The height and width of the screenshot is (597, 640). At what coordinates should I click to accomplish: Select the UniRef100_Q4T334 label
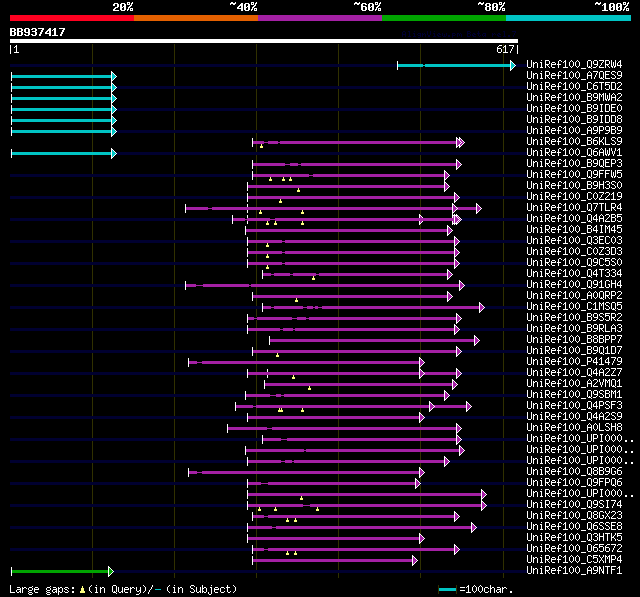(574, 274)
